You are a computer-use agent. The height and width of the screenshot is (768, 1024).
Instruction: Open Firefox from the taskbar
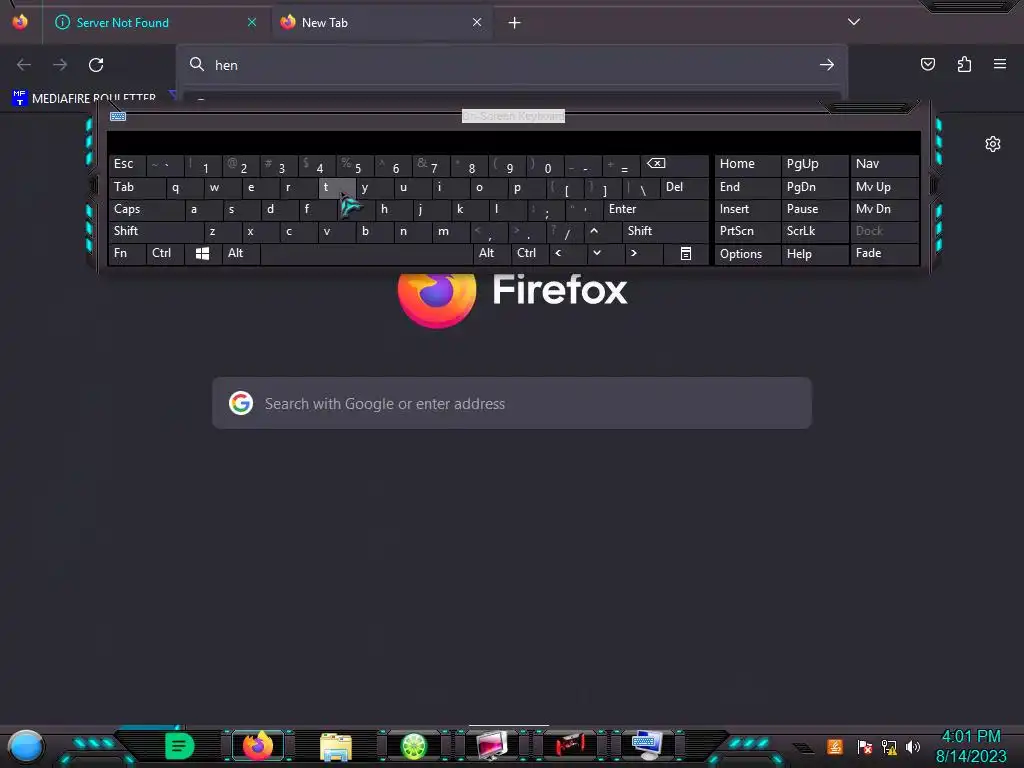point(257,746)
